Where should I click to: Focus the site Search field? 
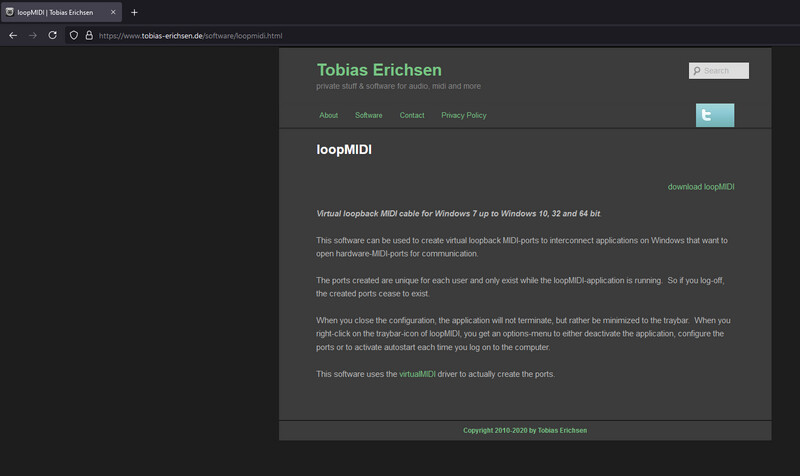coord(719,70)
